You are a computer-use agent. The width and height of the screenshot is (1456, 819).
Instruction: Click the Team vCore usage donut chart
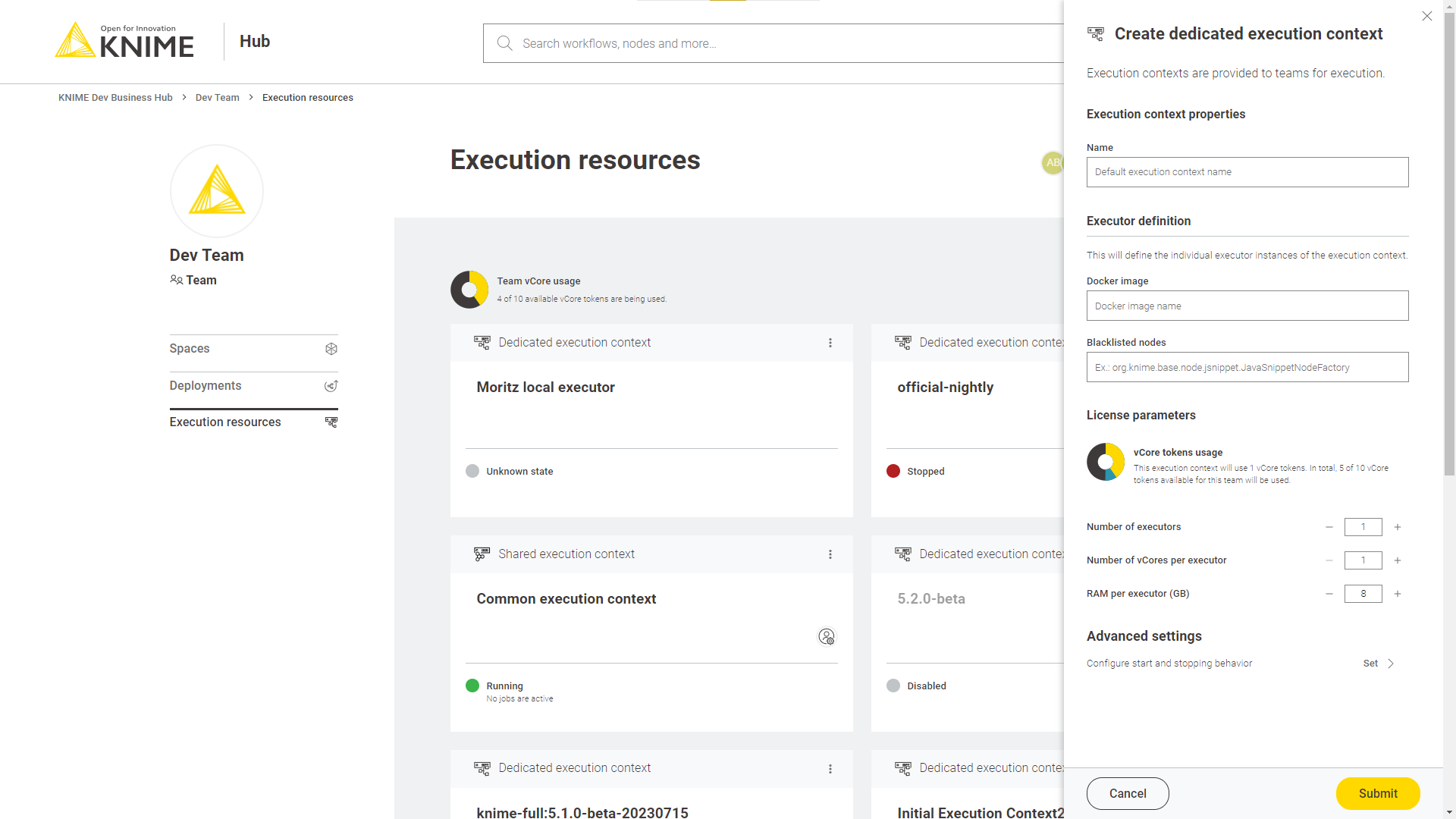tap(469, 290)
